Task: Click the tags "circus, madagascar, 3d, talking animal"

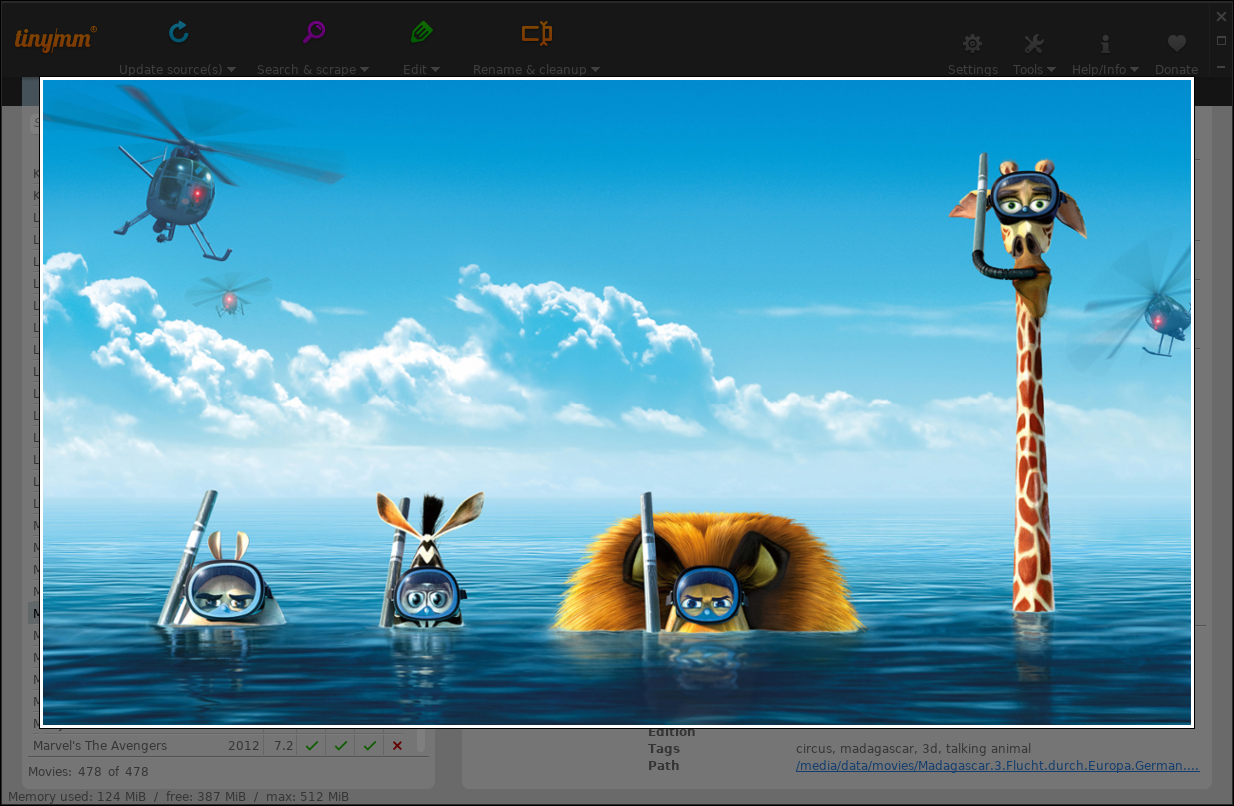Action: click(x=913, y=749)
